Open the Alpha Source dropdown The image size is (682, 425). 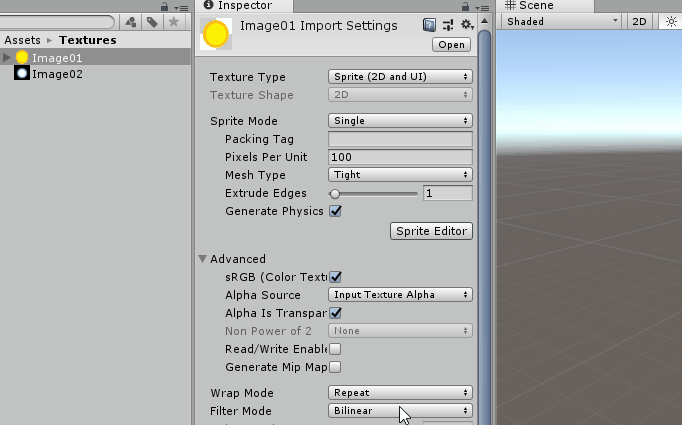[x=400, y=294]
